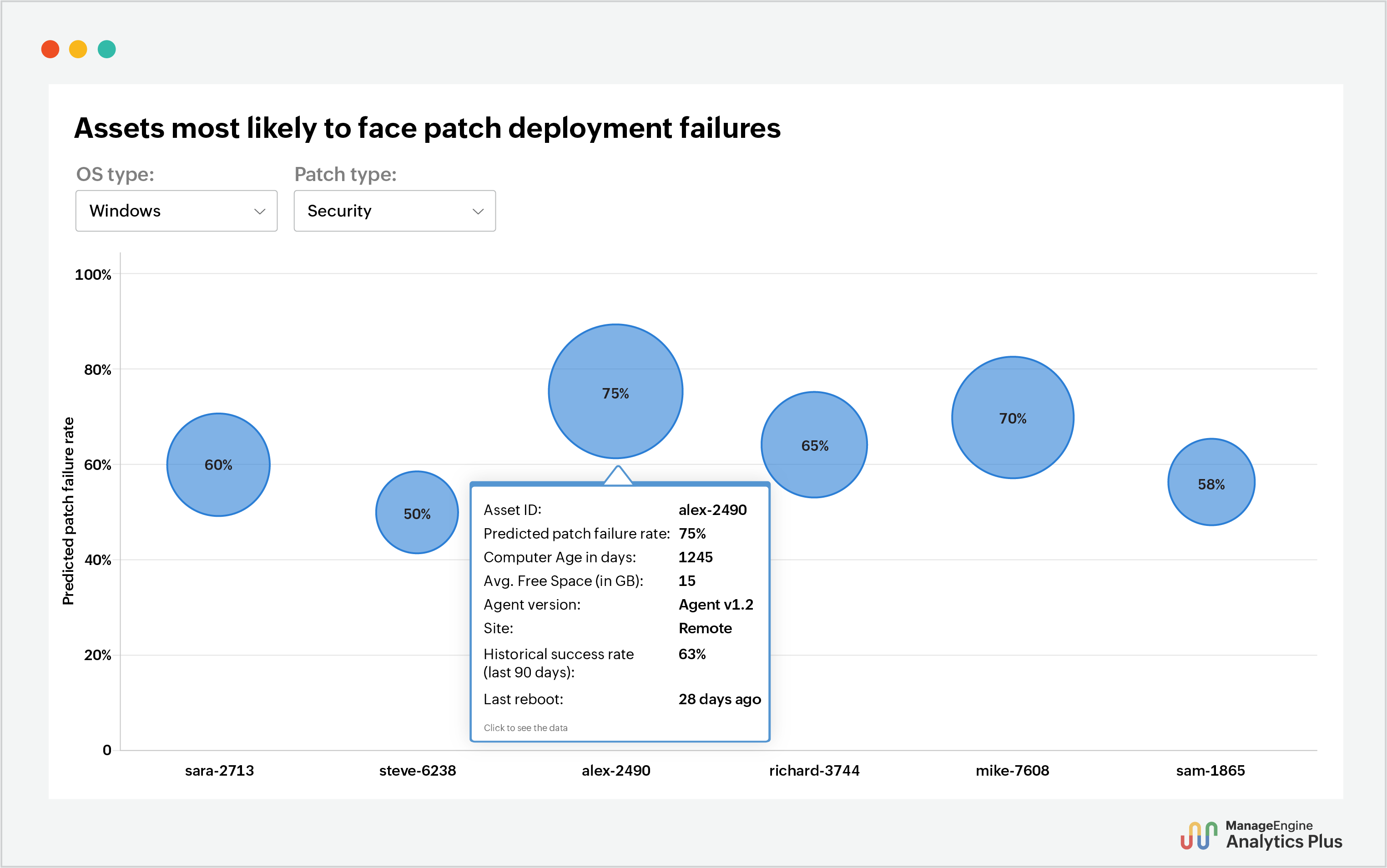The image size is (1387, 868).
Task: Select the mike-7608 bubble showing 70%
Action: pyautogui.click(x=1013, y=419)
